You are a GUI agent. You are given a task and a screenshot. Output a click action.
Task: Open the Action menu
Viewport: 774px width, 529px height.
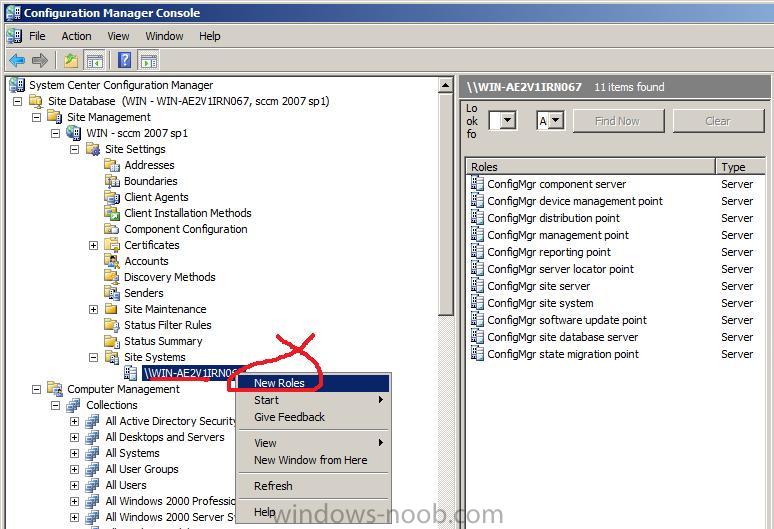pos(76,36)
